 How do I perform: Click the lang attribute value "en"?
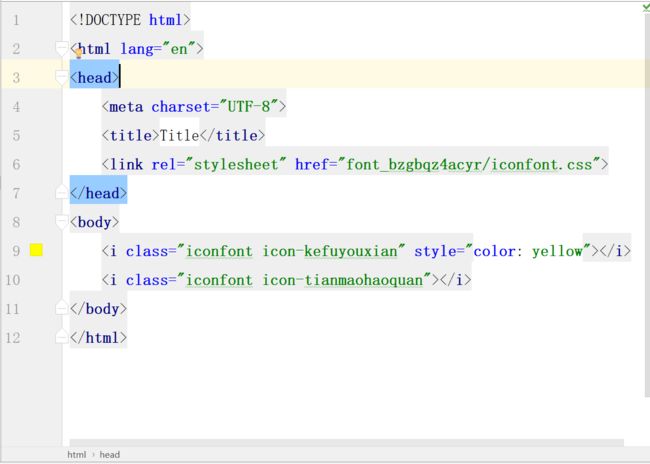pos(179,49)
